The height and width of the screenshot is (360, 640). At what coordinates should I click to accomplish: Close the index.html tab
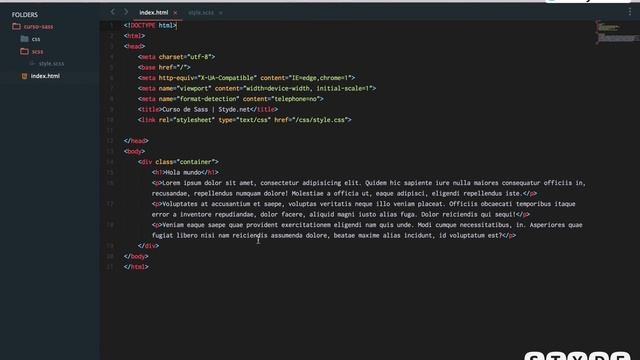[x=175, y=13]
